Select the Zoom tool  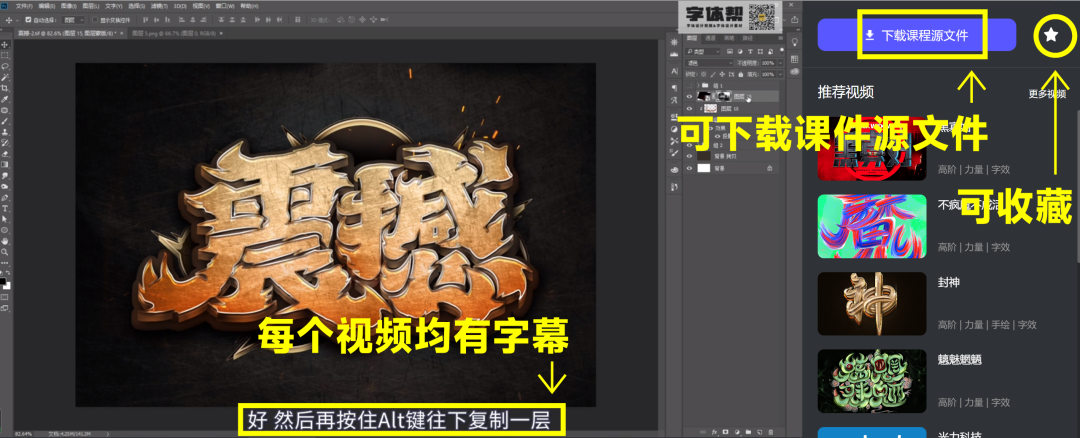click(6, 252)
